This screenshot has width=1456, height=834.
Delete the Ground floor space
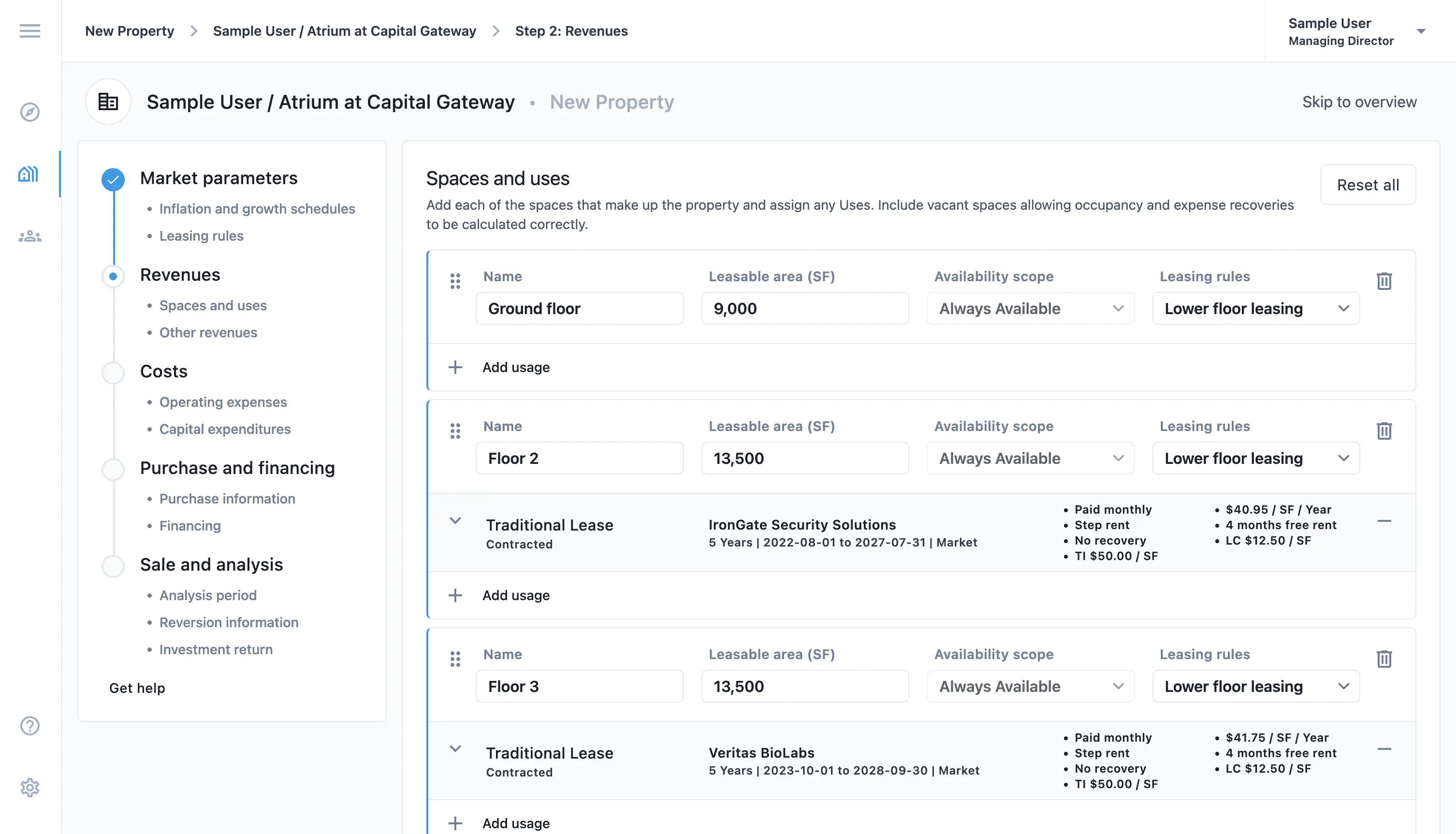point(1384,281)
